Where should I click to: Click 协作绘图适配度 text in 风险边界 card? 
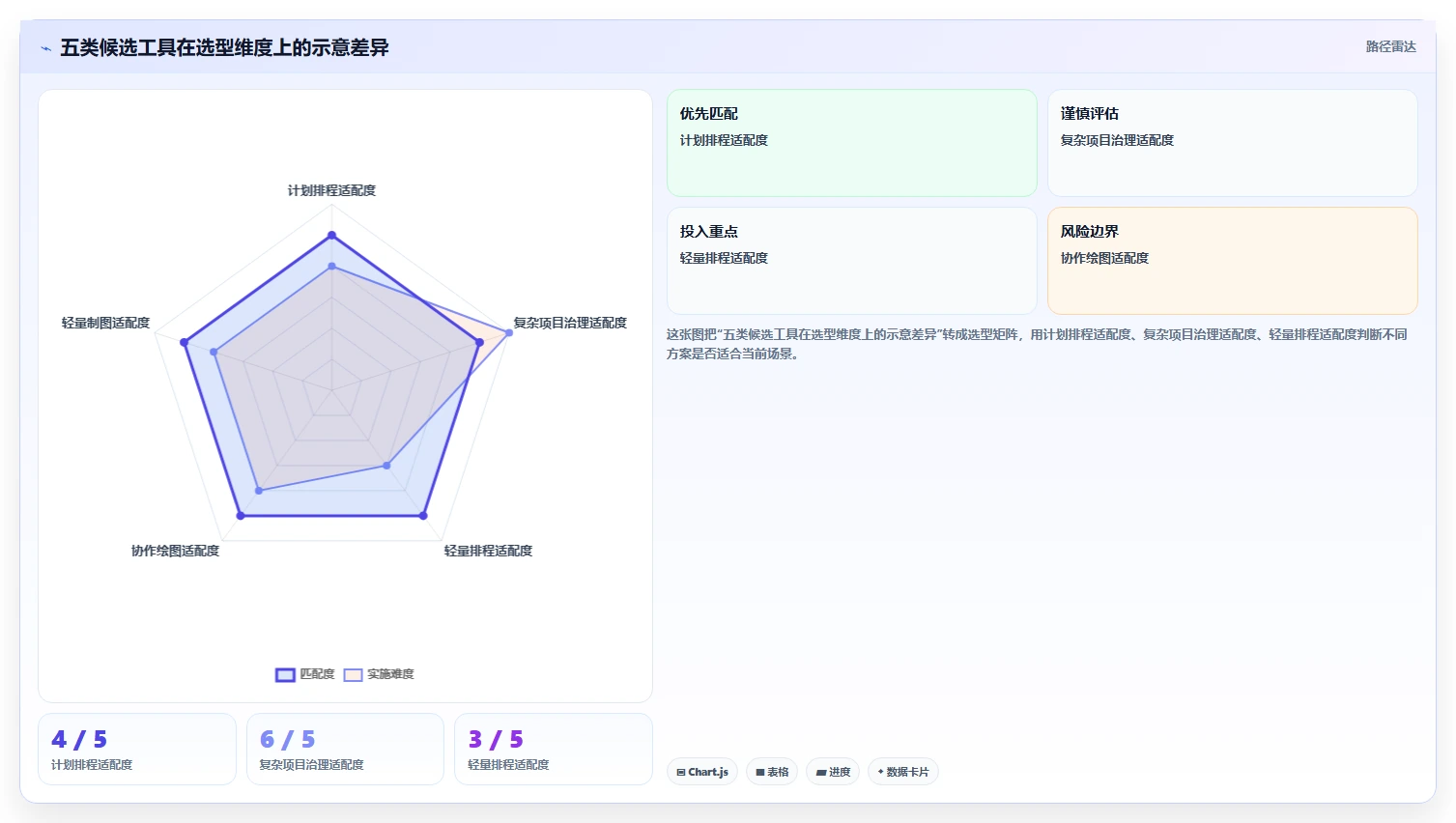point(1104,258)
